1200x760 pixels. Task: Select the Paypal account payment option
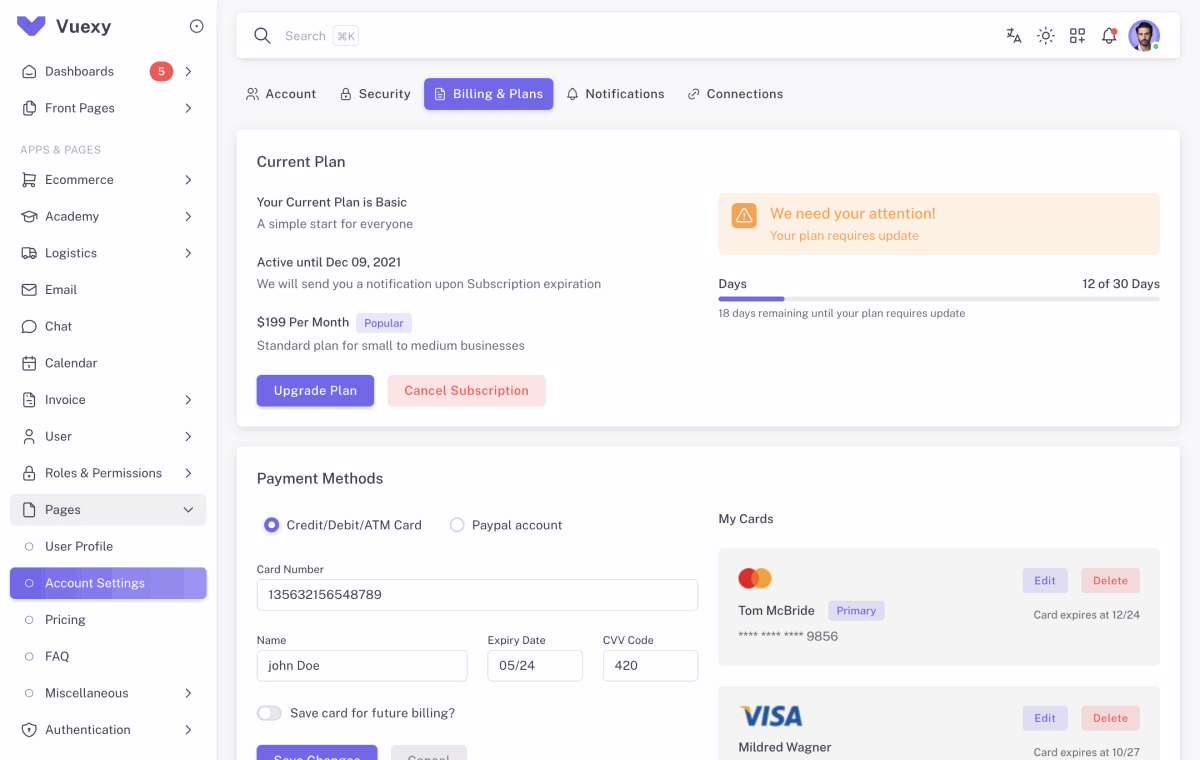click(x=457, y=524)
